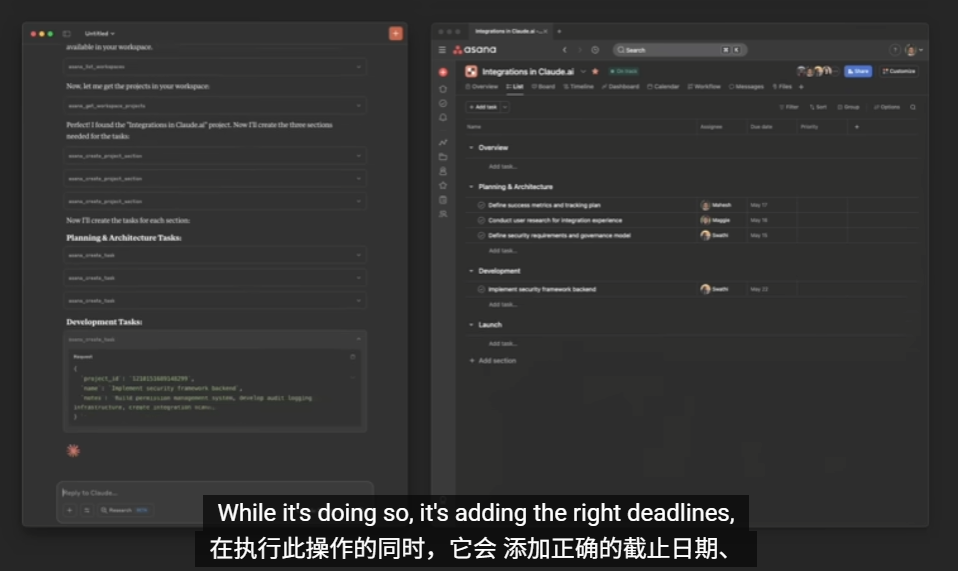Click the On track status badge
The image size is (958, 571).
tap(624, 71)
